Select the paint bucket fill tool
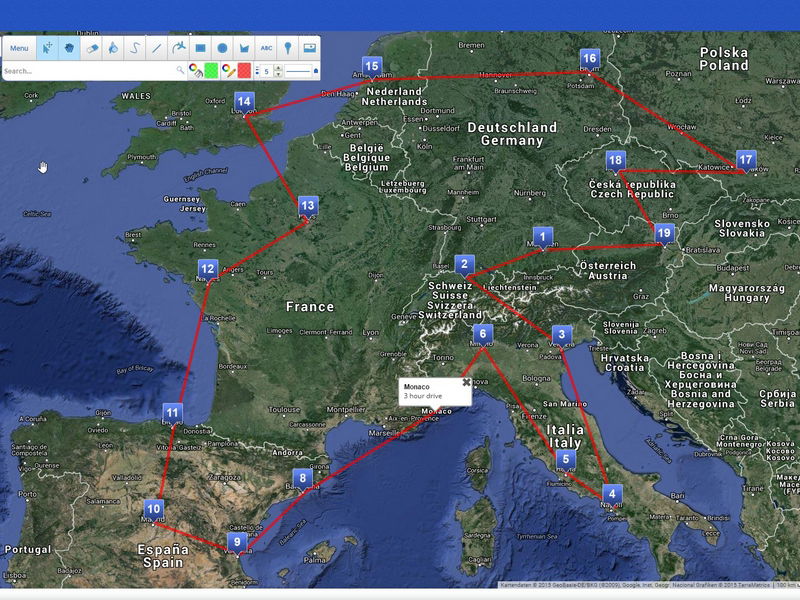The image size is (800, 600). (113, 48)
